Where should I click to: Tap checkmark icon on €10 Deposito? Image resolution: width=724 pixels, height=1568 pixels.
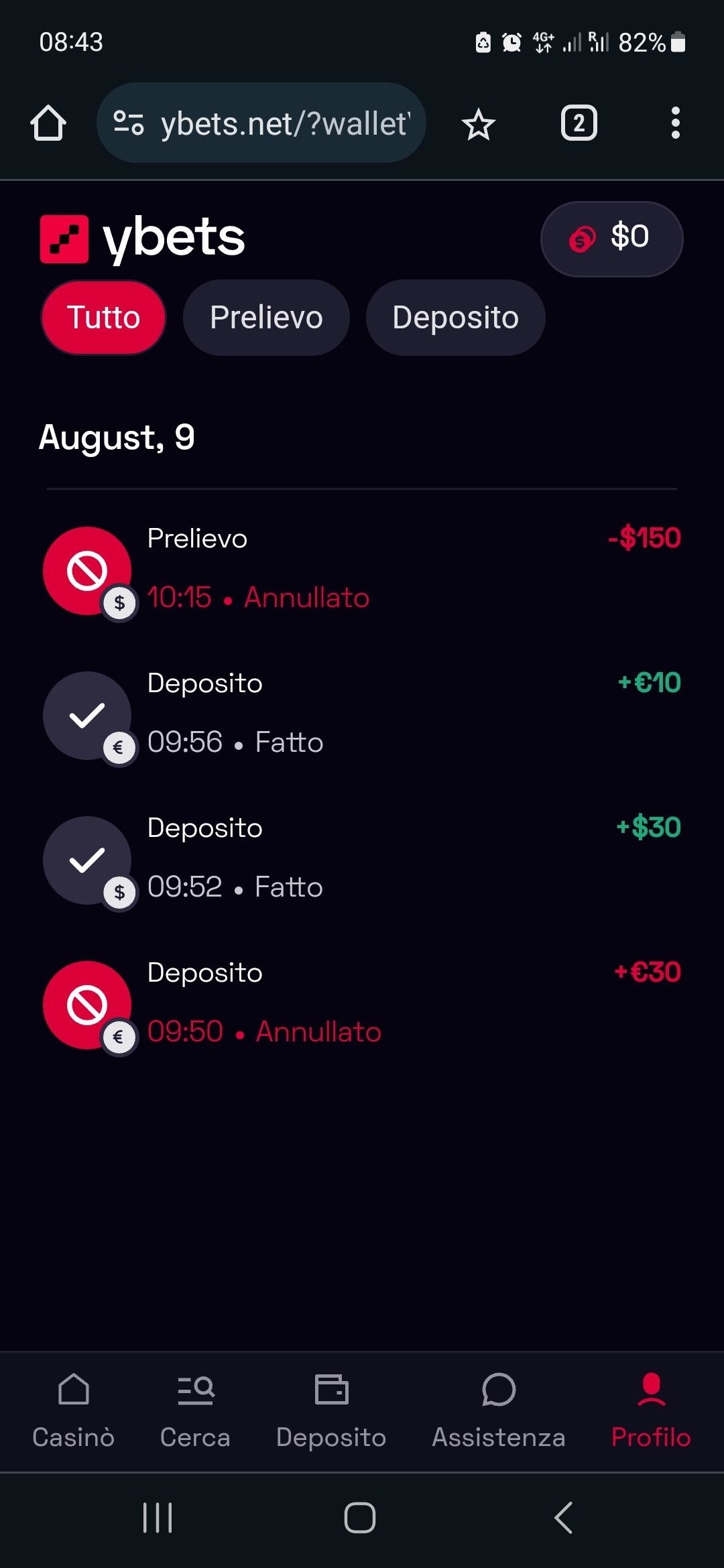[x=87, y=716]
